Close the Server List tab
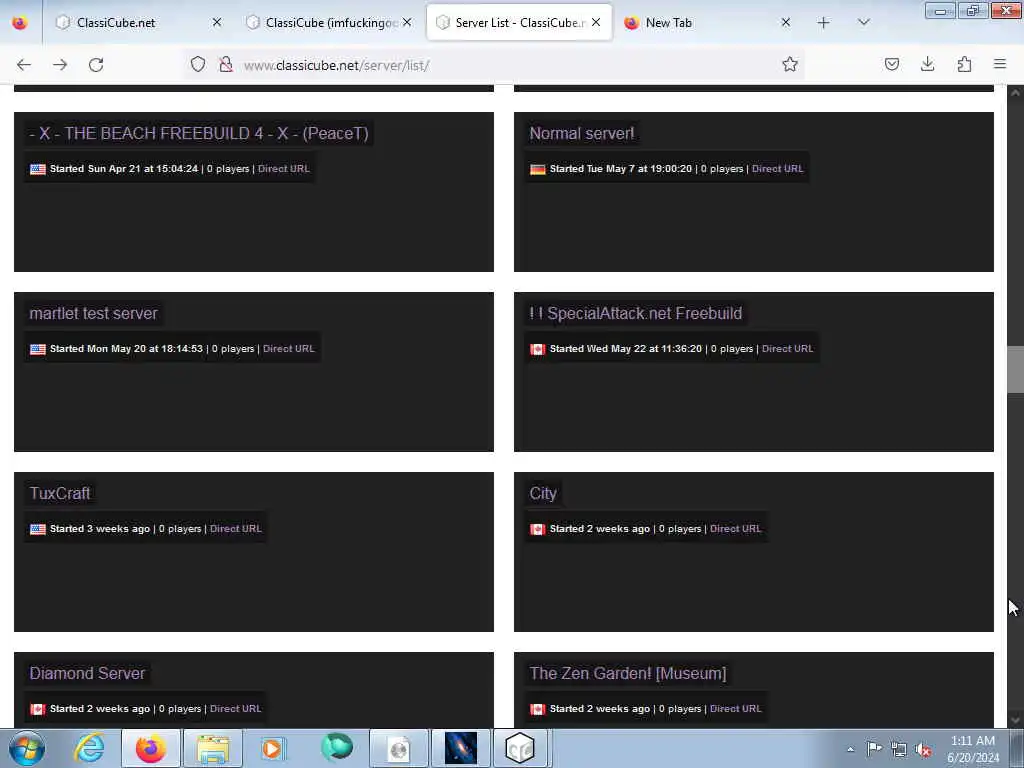The width and height of the screenshot is (1024, 768). coord(596,23)
